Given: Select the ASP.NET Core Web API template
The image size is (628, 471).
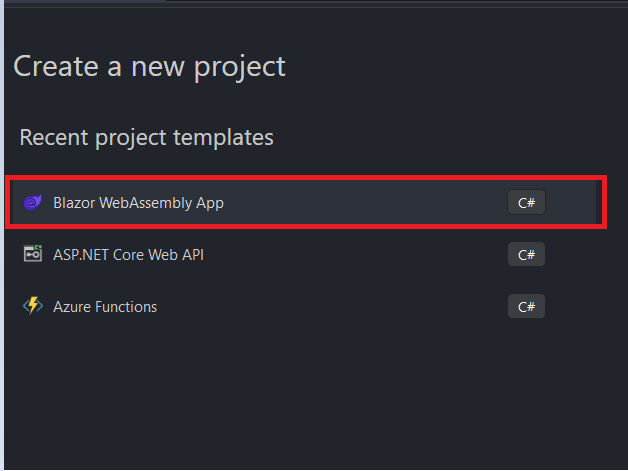Looking at the screenshot, I should [x=304, y=254].
